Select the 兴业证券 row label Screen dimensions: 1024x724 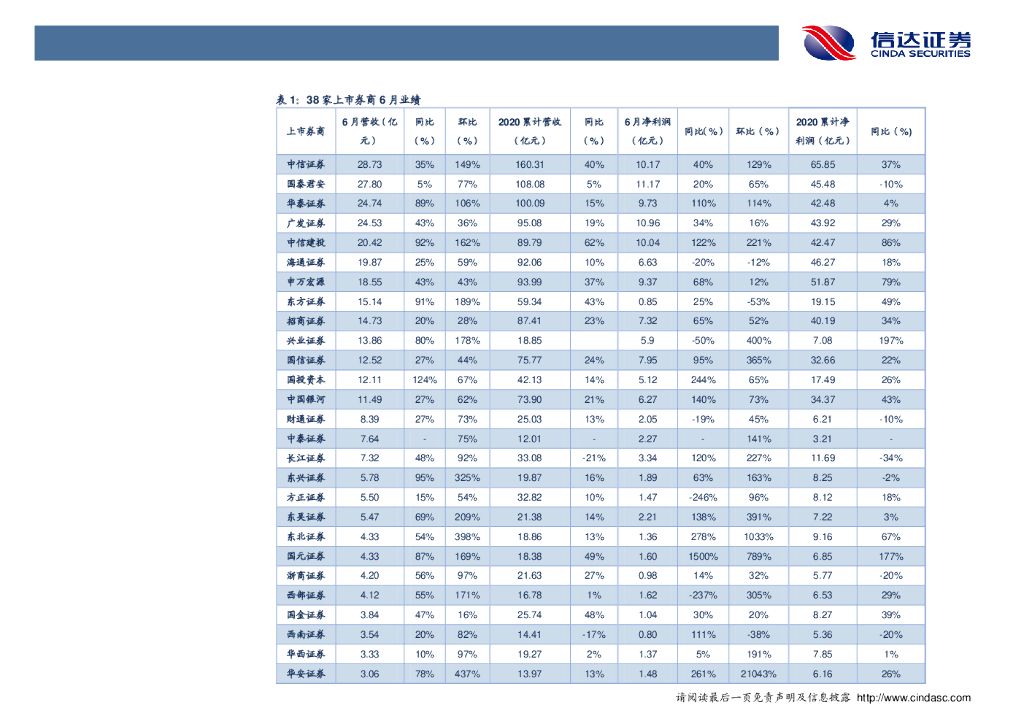305,341
